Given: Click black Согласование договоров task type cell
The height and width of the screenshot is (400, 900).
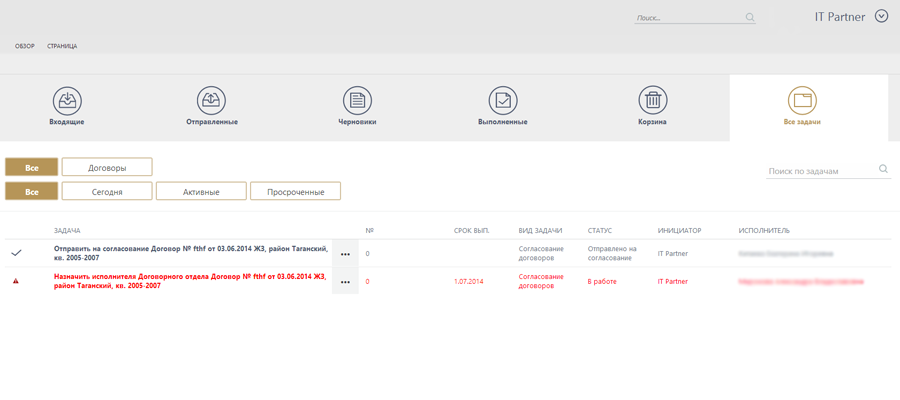Looking at the screenshot, I should point(541,253).
